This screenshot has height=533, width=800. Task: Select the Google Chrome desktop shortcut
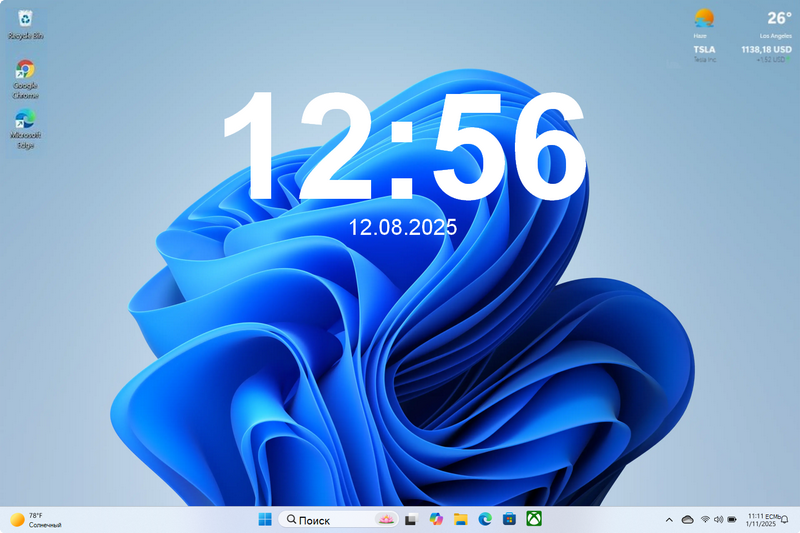click(x=25, y=76)
